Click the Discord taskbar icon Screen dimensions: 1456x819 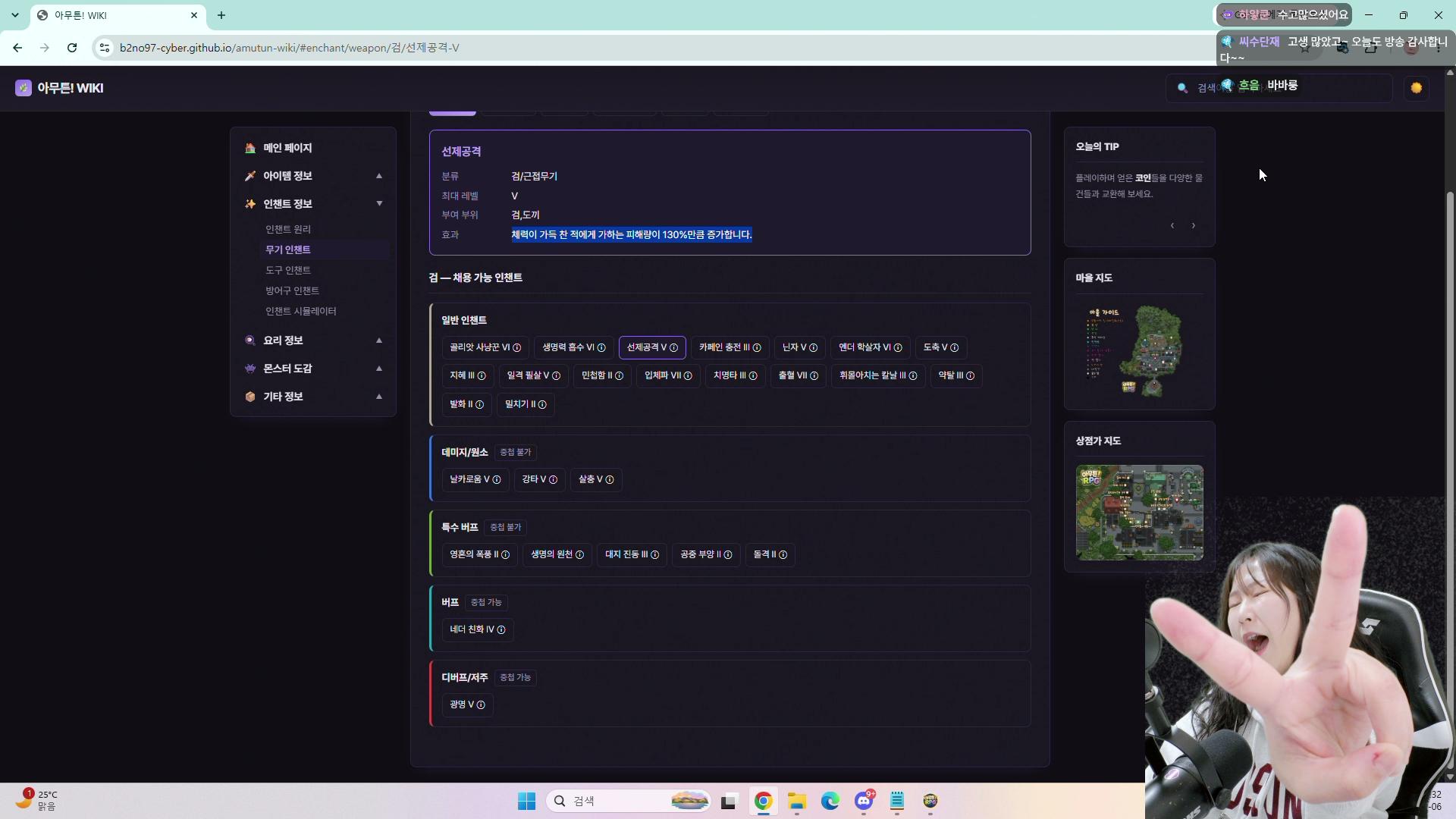point(864,801)
